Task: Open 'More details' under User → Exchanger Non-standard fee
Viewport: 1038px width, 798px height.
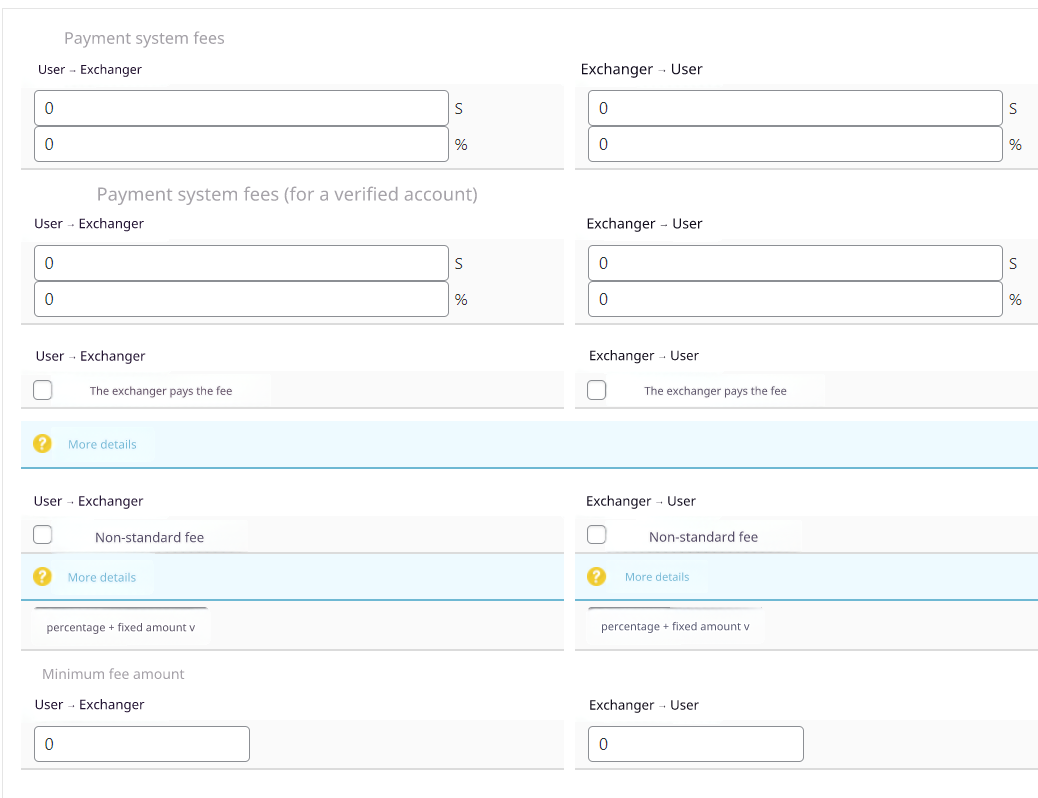Action: click(102, 577)
